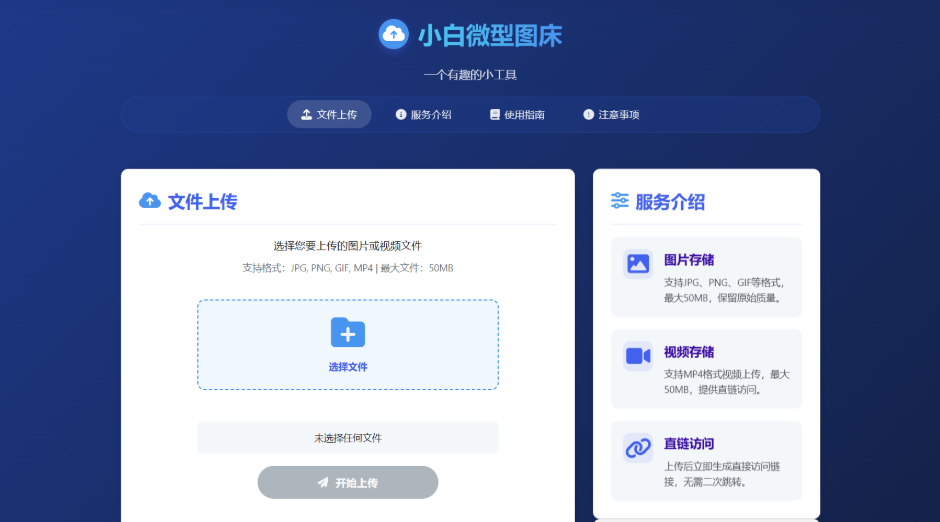
Task: Click the cloud upload logo icon in header
Action: pyautogui.click(x=393, y=35)
